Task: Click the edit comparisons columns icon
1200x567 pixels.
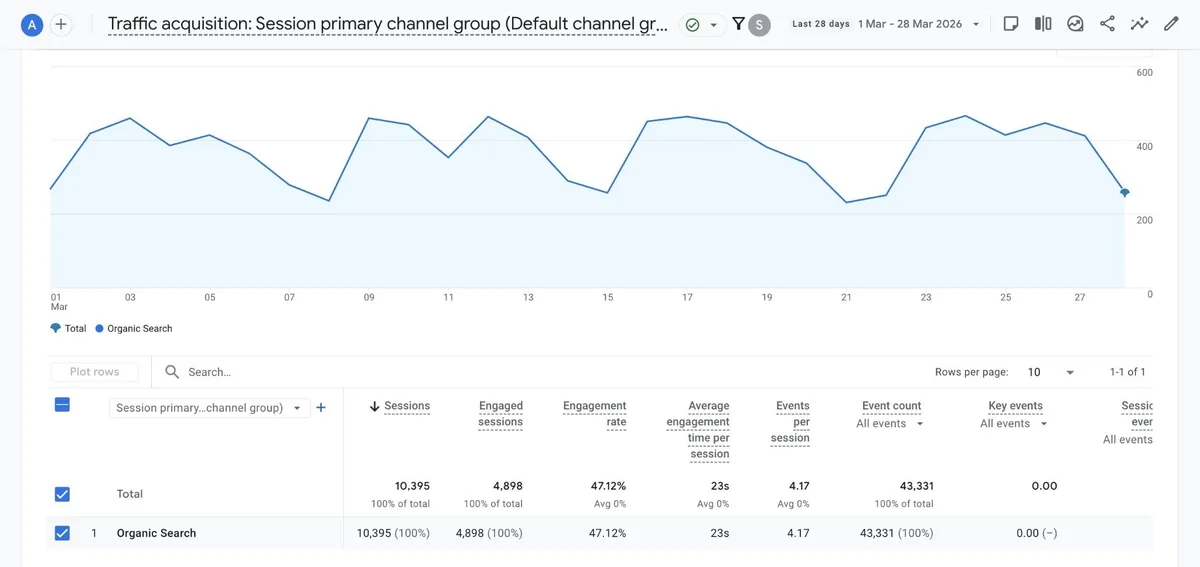Action: pyautogui.click(x=1043, y=24)
